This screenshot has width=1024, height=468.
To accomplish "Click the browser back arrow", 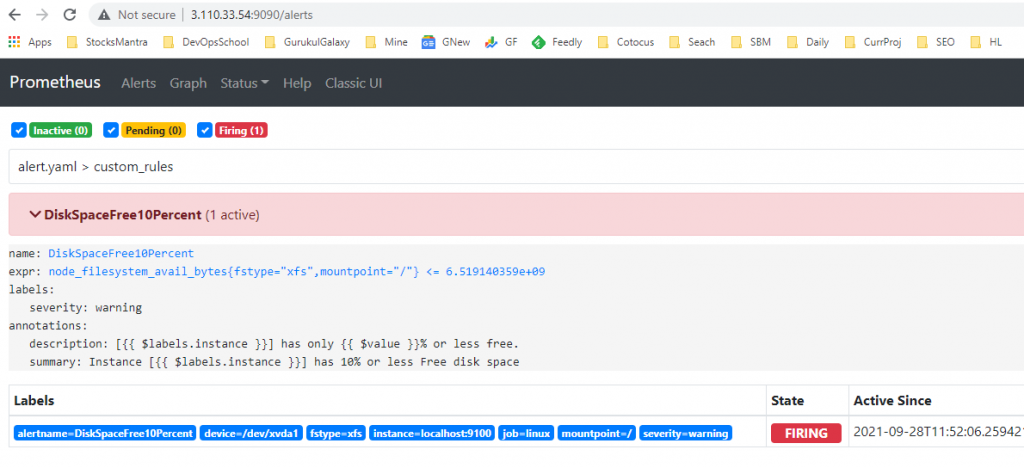I will click(14, 15).
